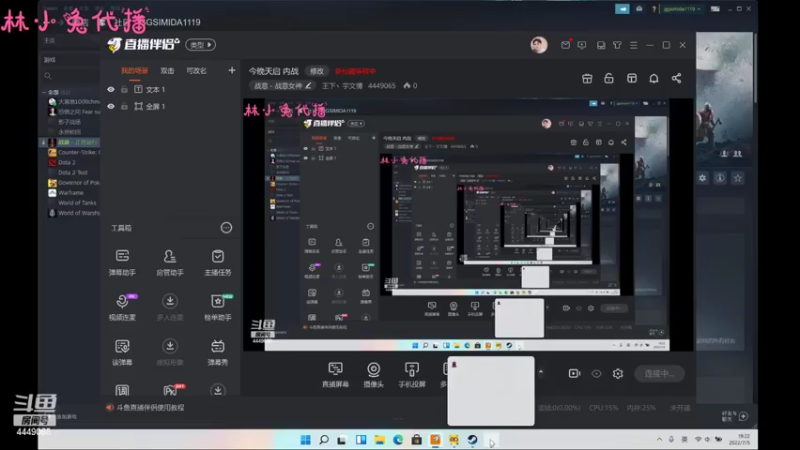Open the mail messages icon

tap(565, 45)
